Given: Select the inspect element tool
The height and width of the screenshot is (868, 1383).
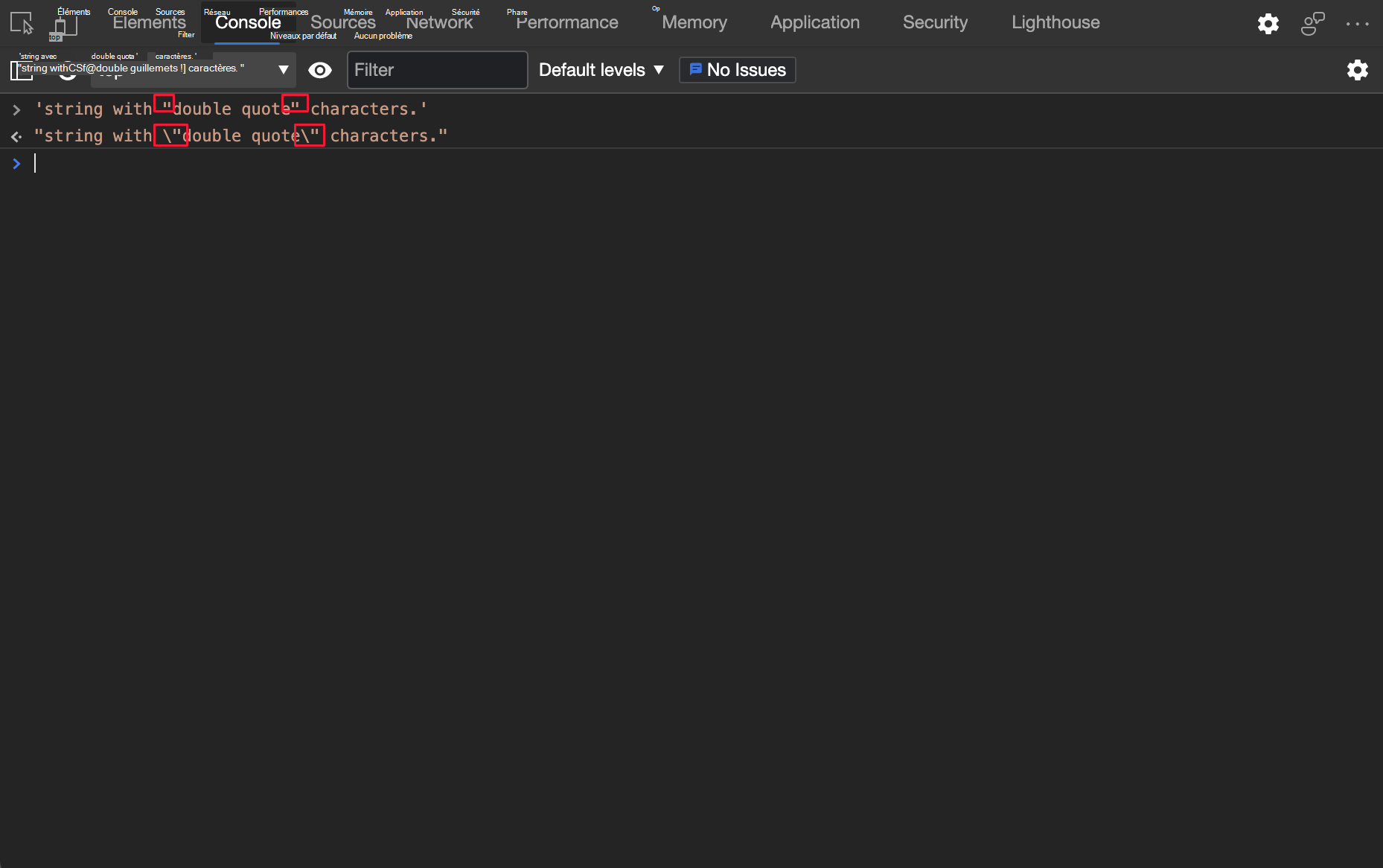Looking at the screenshot, I should [21, 23].
